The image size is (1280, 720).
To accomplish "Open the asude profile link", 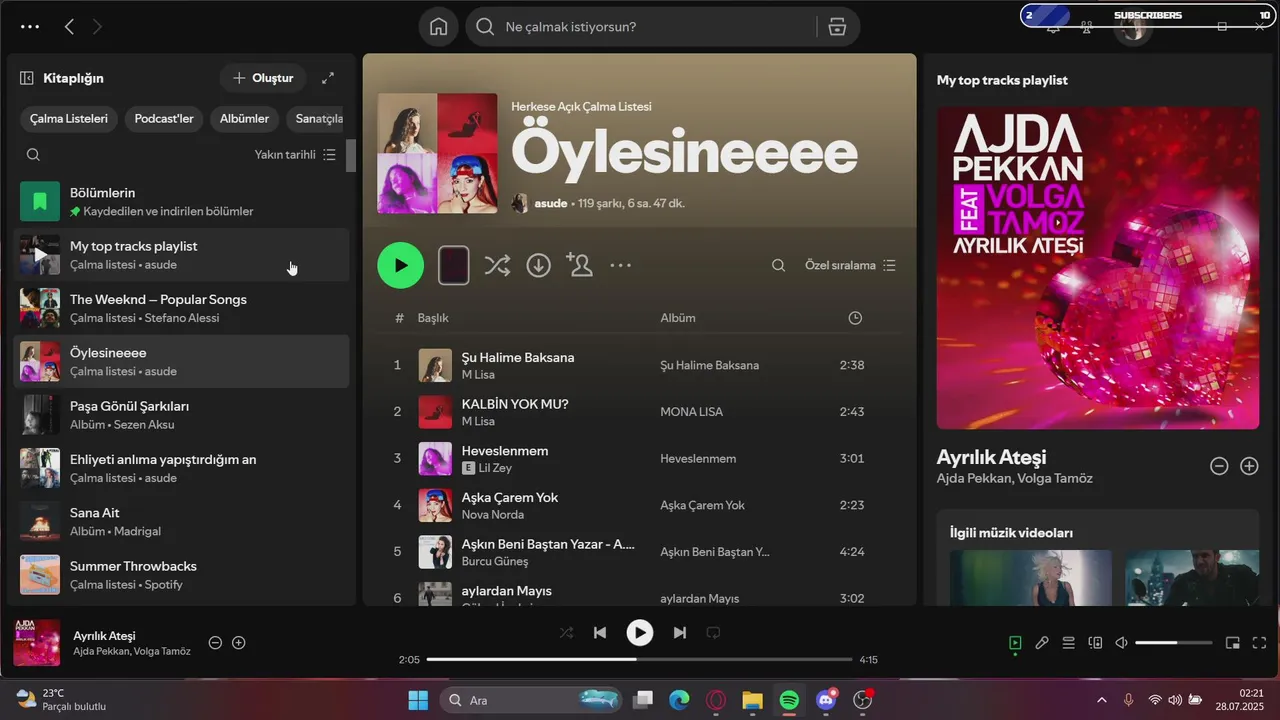I will tap(551, 203).
